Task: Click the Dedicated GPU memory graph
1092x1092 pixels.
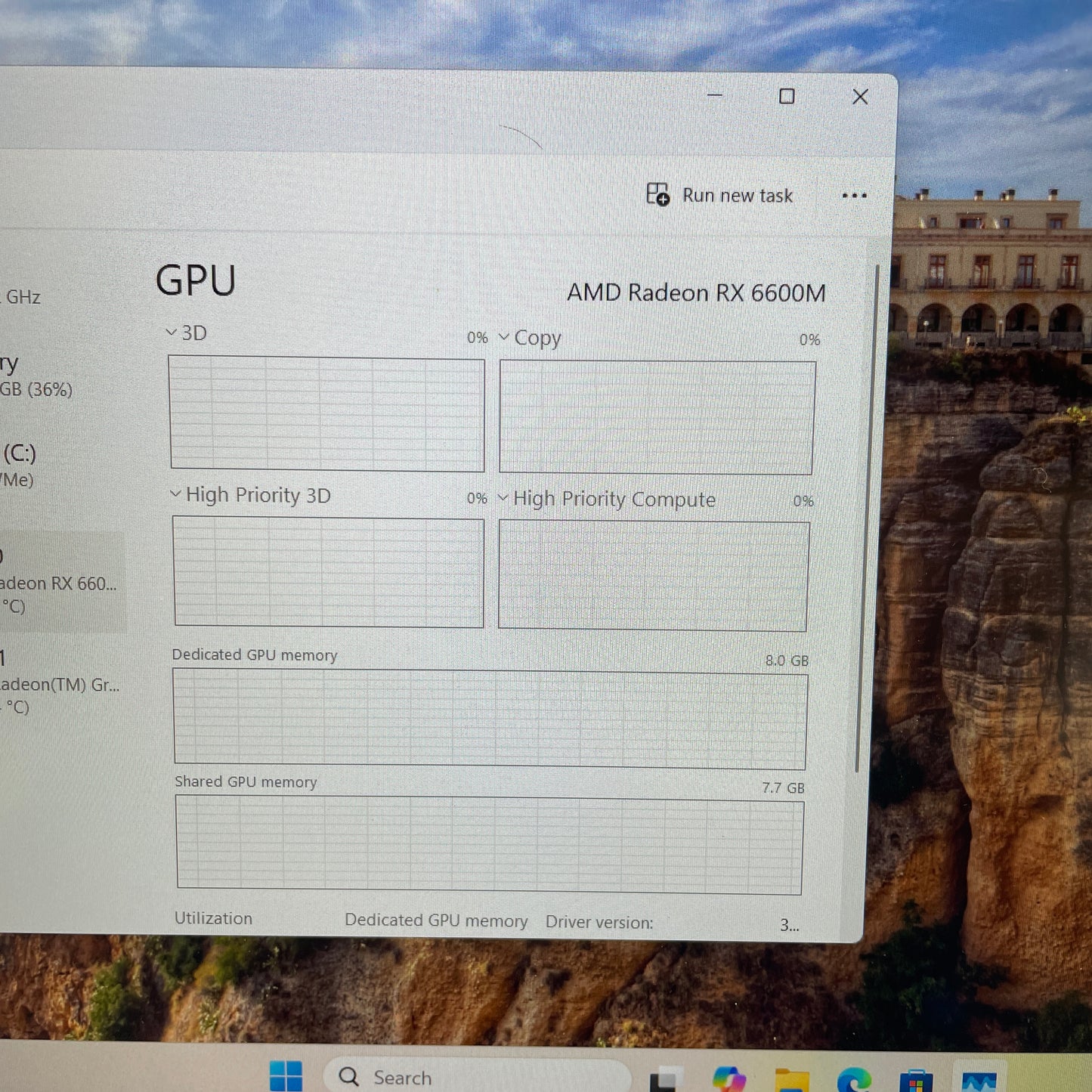Action: click(490, 719)
